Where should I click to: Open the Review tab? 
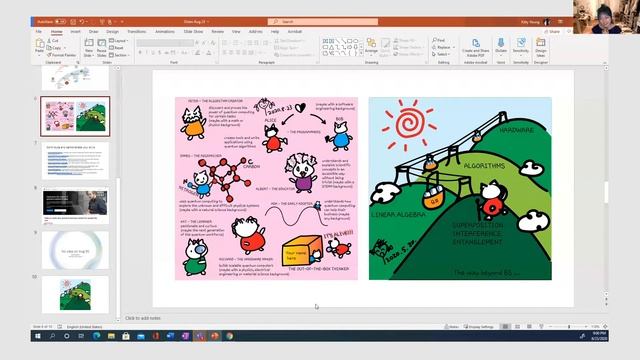218,31
